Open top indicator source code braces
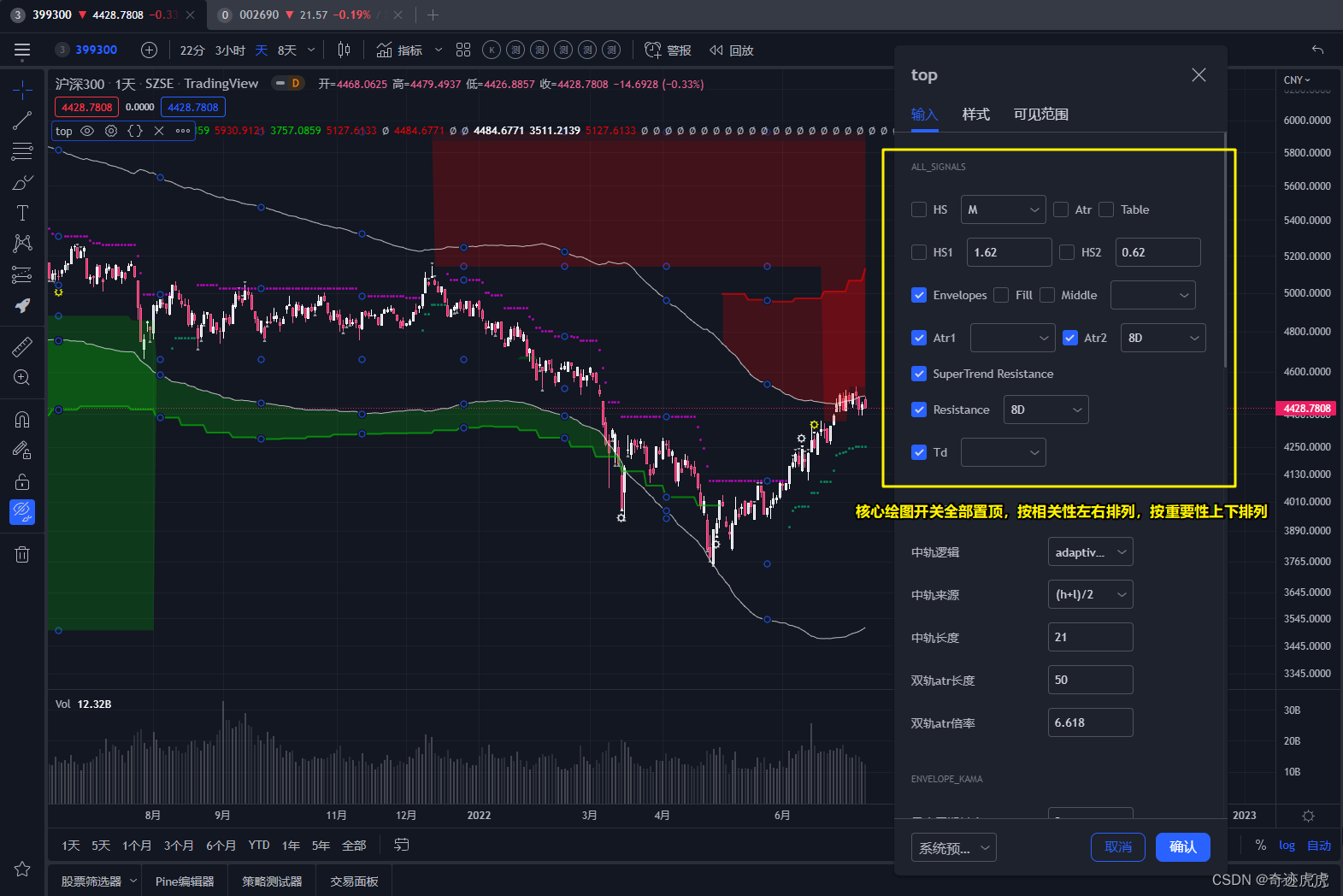 tap(135, 131)
